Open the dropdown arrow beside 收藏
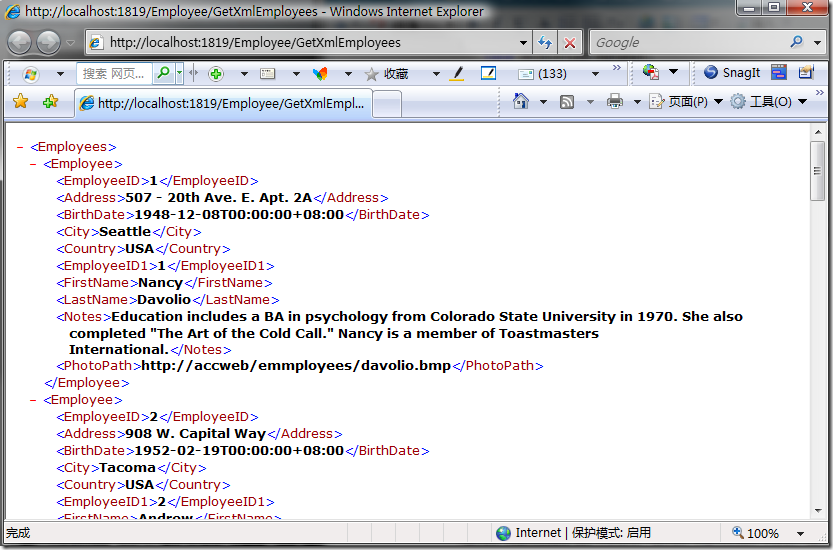The height and width of the screenshot is (550, 833). point(436,74)
